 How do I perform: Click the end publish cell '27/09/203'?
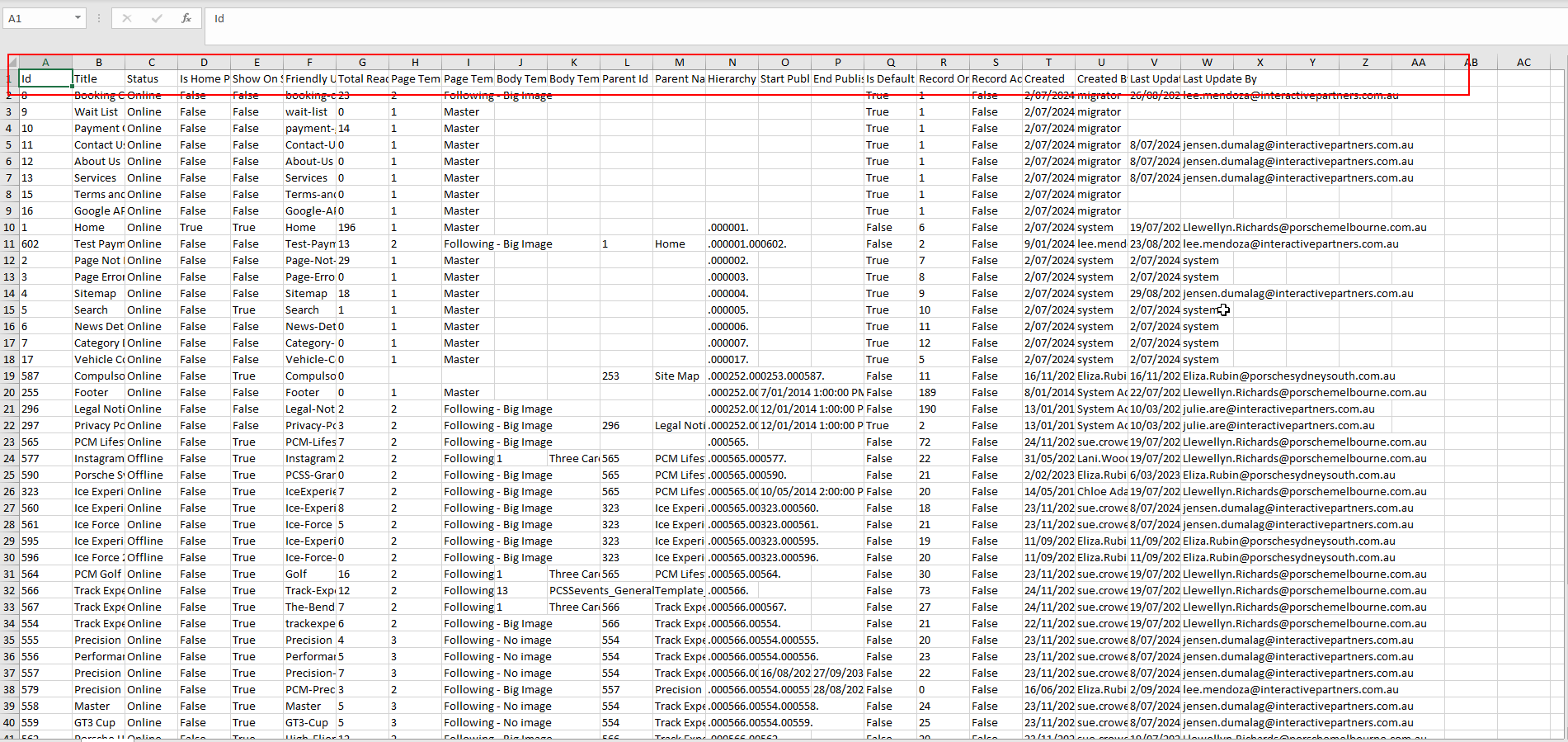click(x=837, y=673)
